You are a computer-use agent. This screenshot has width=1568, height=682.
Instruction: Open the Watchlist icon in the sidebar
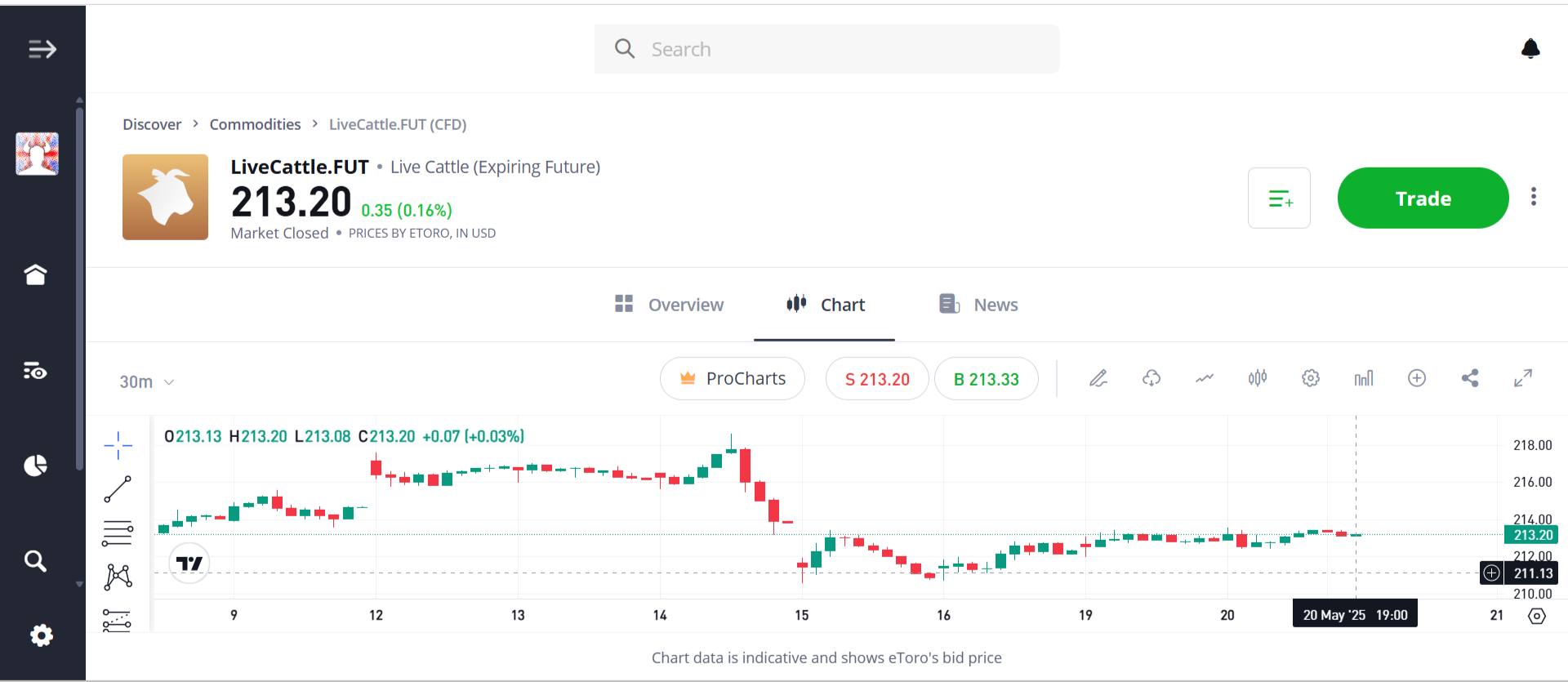point(35,371)
